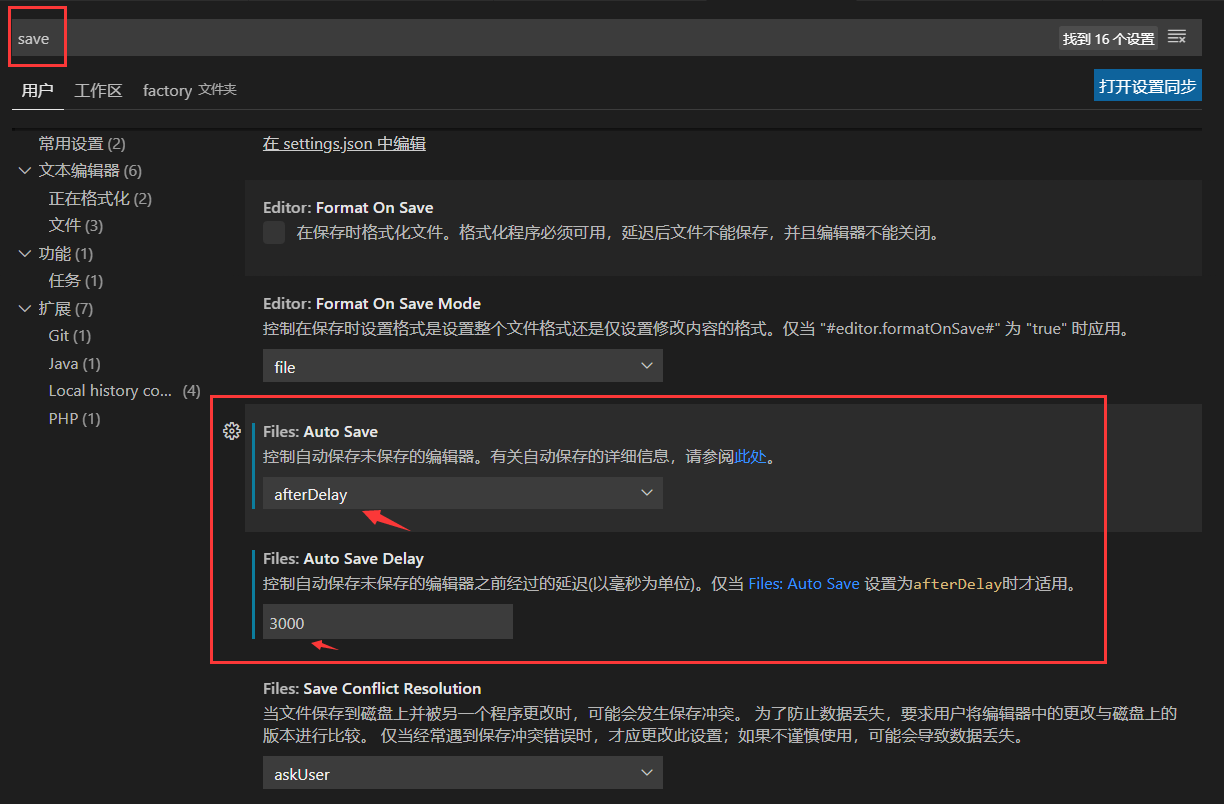Enable the Editor: Format On Save checkbox

(x=273, y=232)
